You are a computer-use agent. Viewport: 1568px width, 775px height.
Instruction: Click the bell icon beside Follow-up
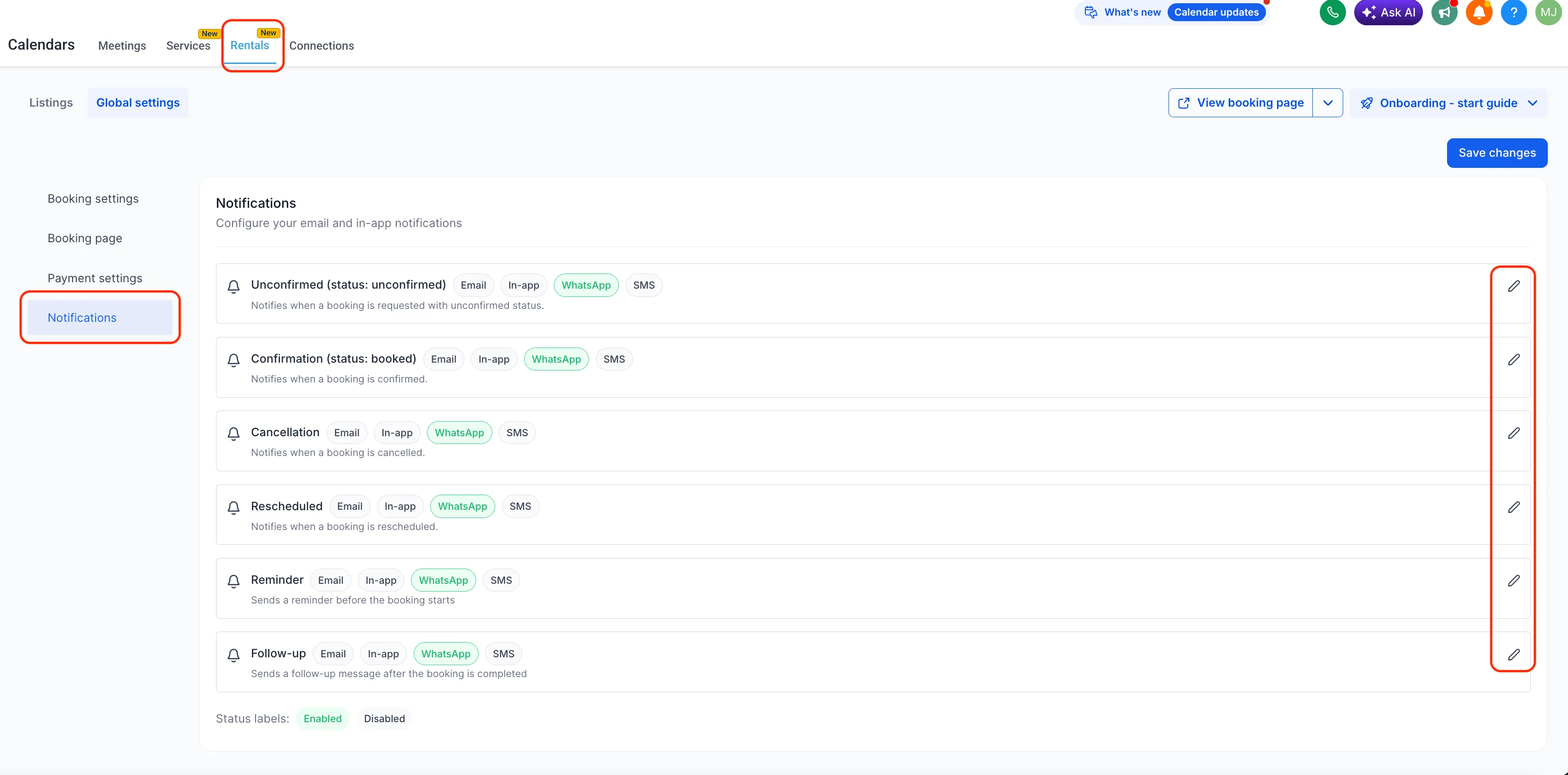pos(233,655)
